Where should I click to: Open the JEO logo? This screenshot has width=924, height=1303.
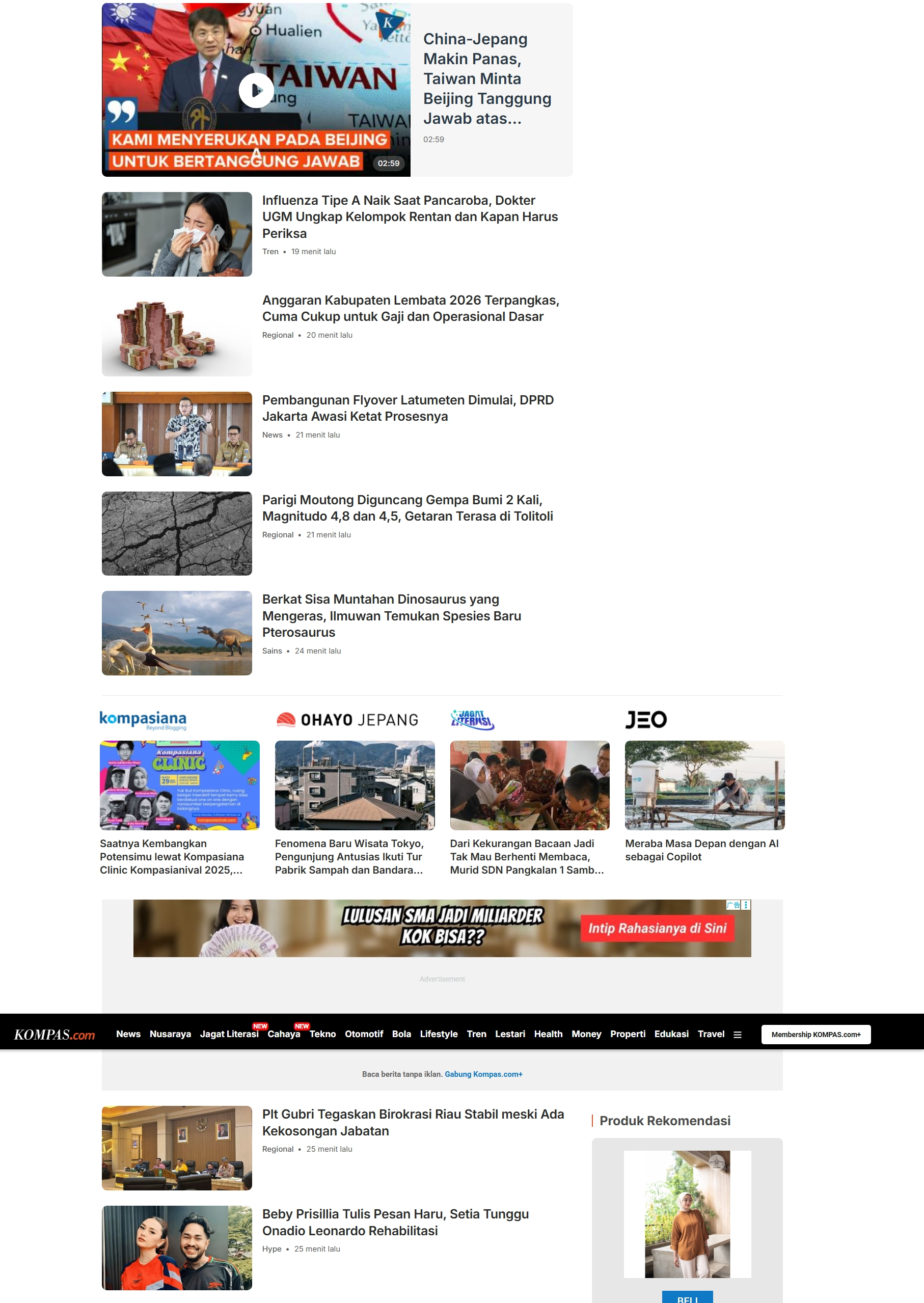coord(646,720)
